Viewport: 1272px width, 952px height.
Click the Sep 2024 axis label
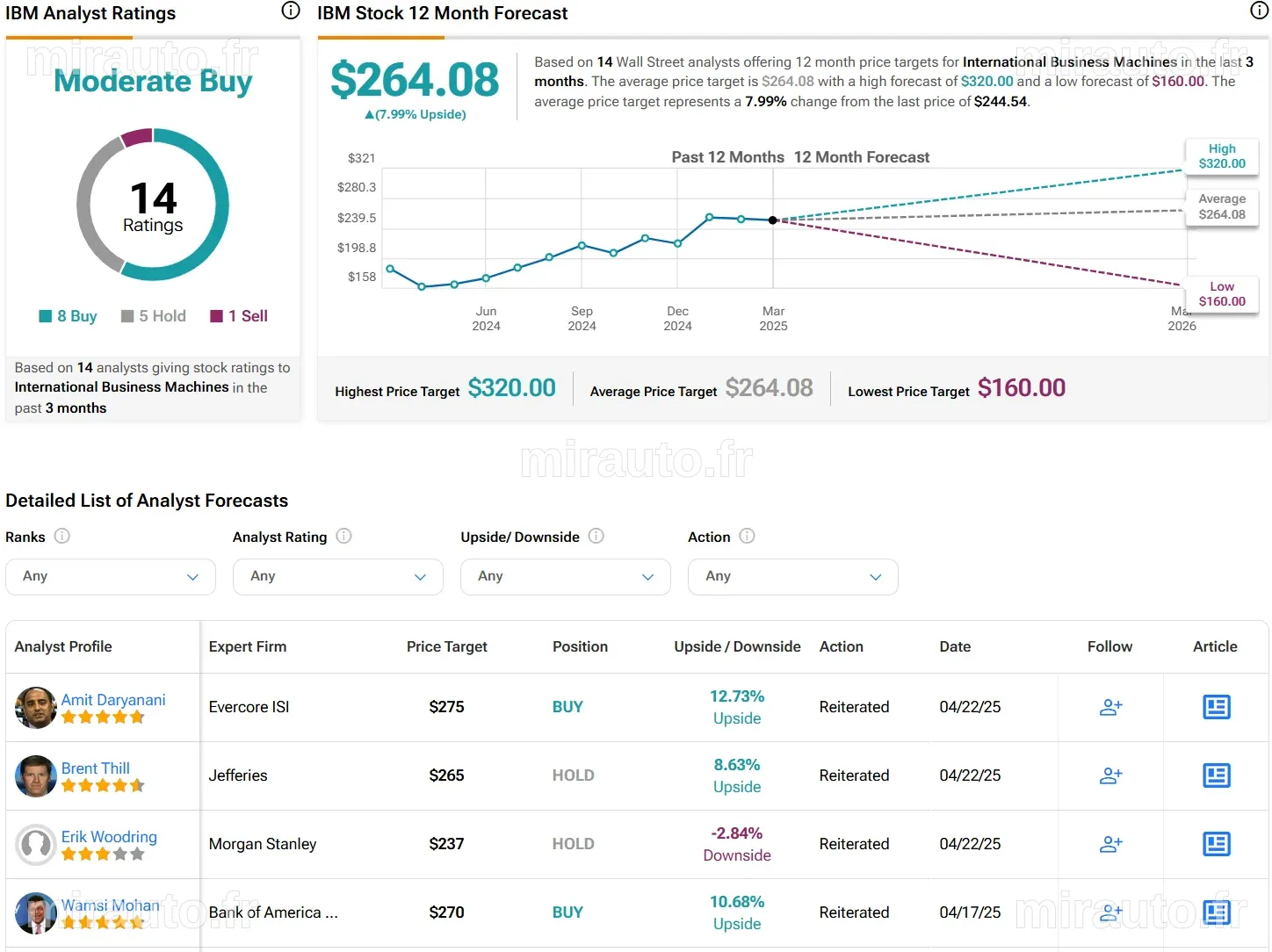click(x=582, y=318)
